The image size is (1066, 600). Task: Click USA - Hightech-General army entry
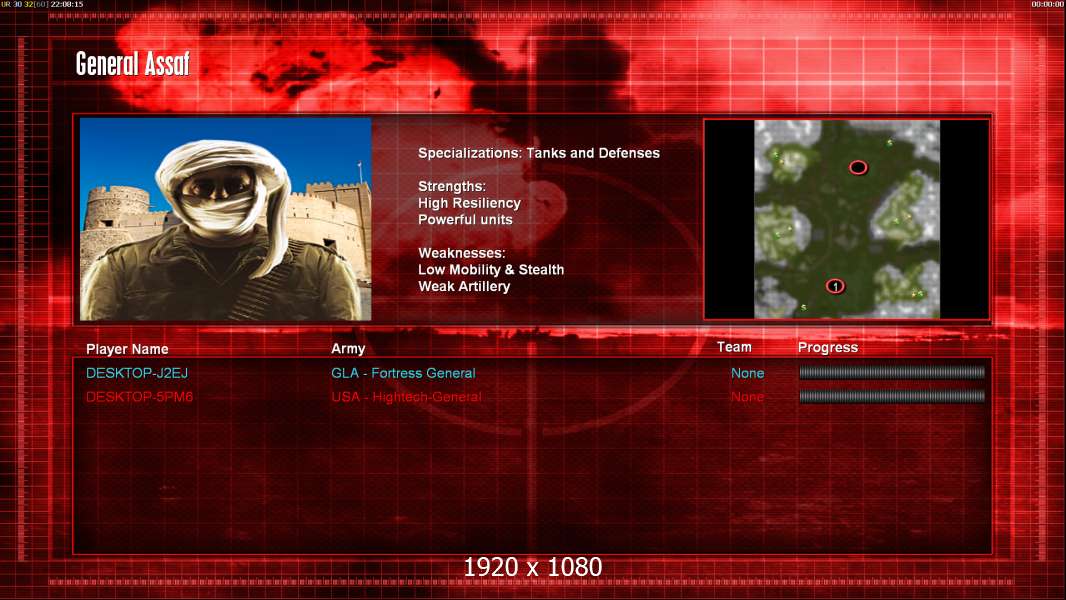[x=407, y=397]
